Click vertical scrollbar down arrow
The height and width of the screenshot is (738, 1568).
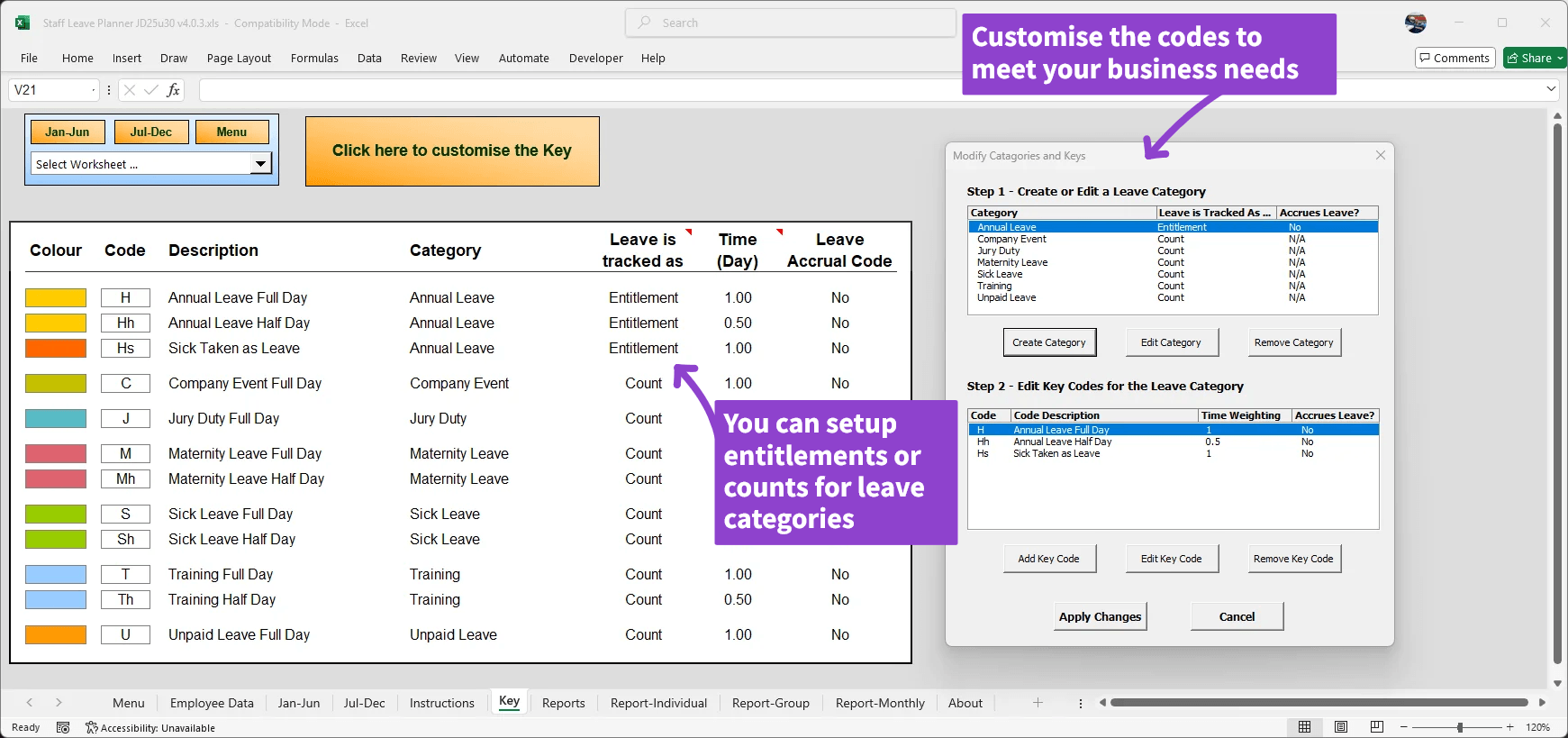point(1557,683)
